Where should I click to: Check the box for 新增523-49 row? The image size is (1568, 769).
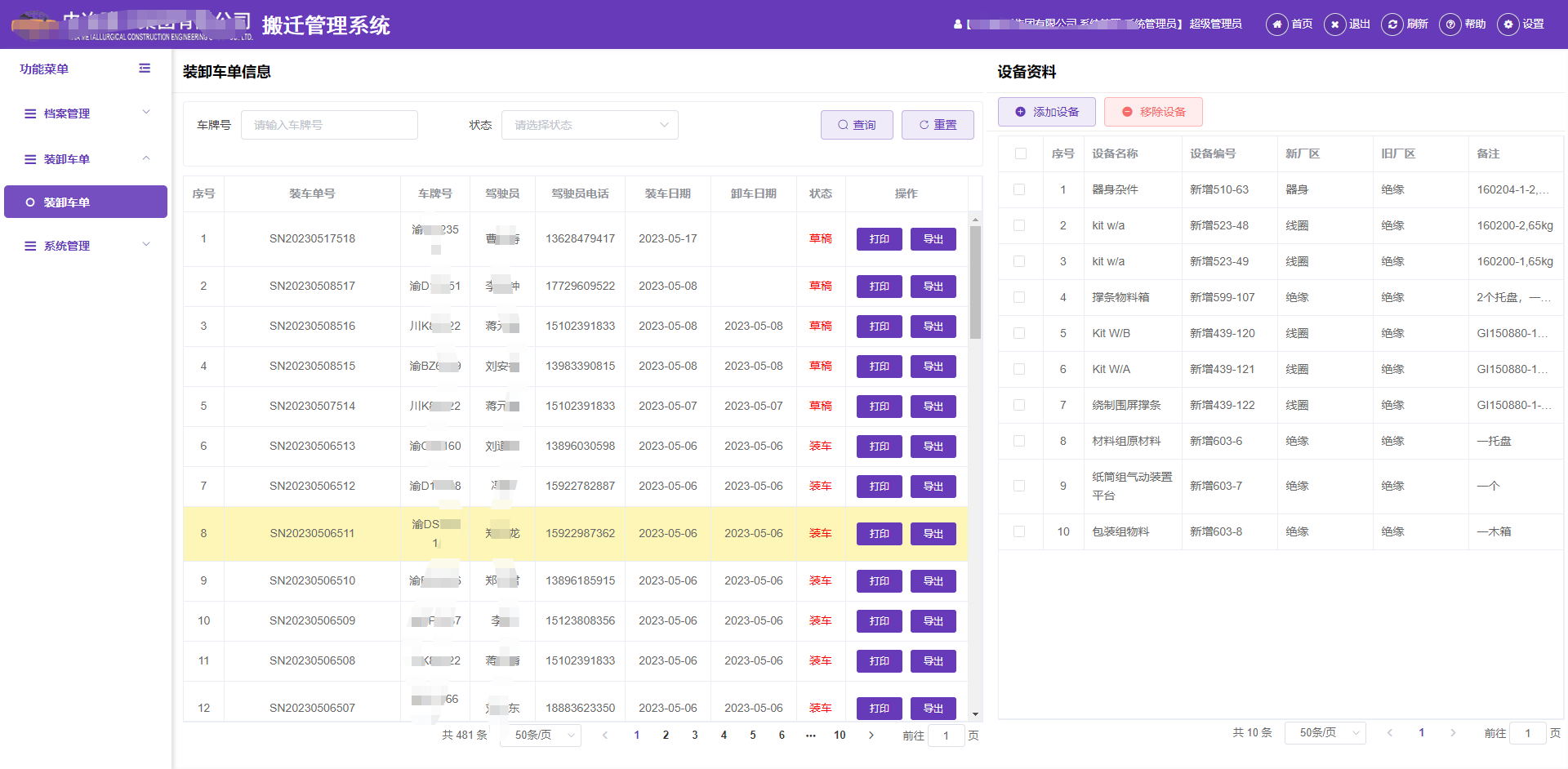1019,261
